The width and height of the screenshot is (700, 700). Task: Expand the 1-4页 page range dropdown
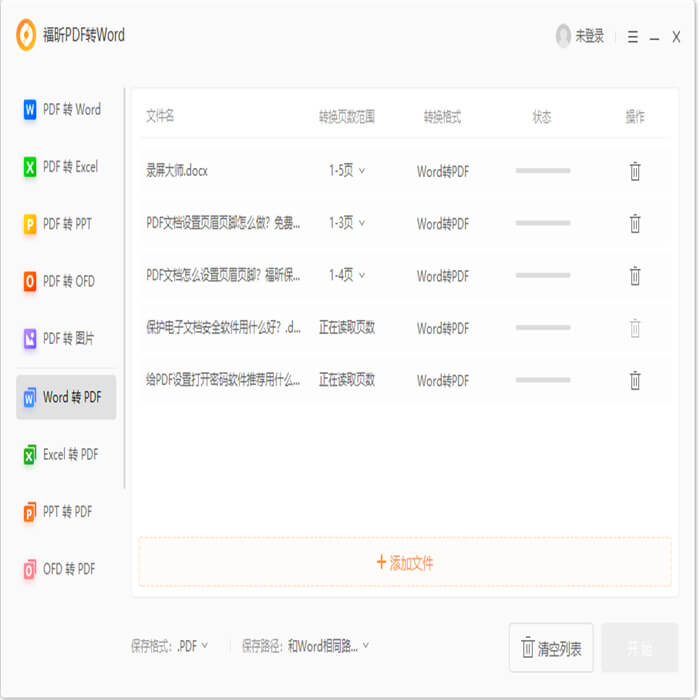347,275
